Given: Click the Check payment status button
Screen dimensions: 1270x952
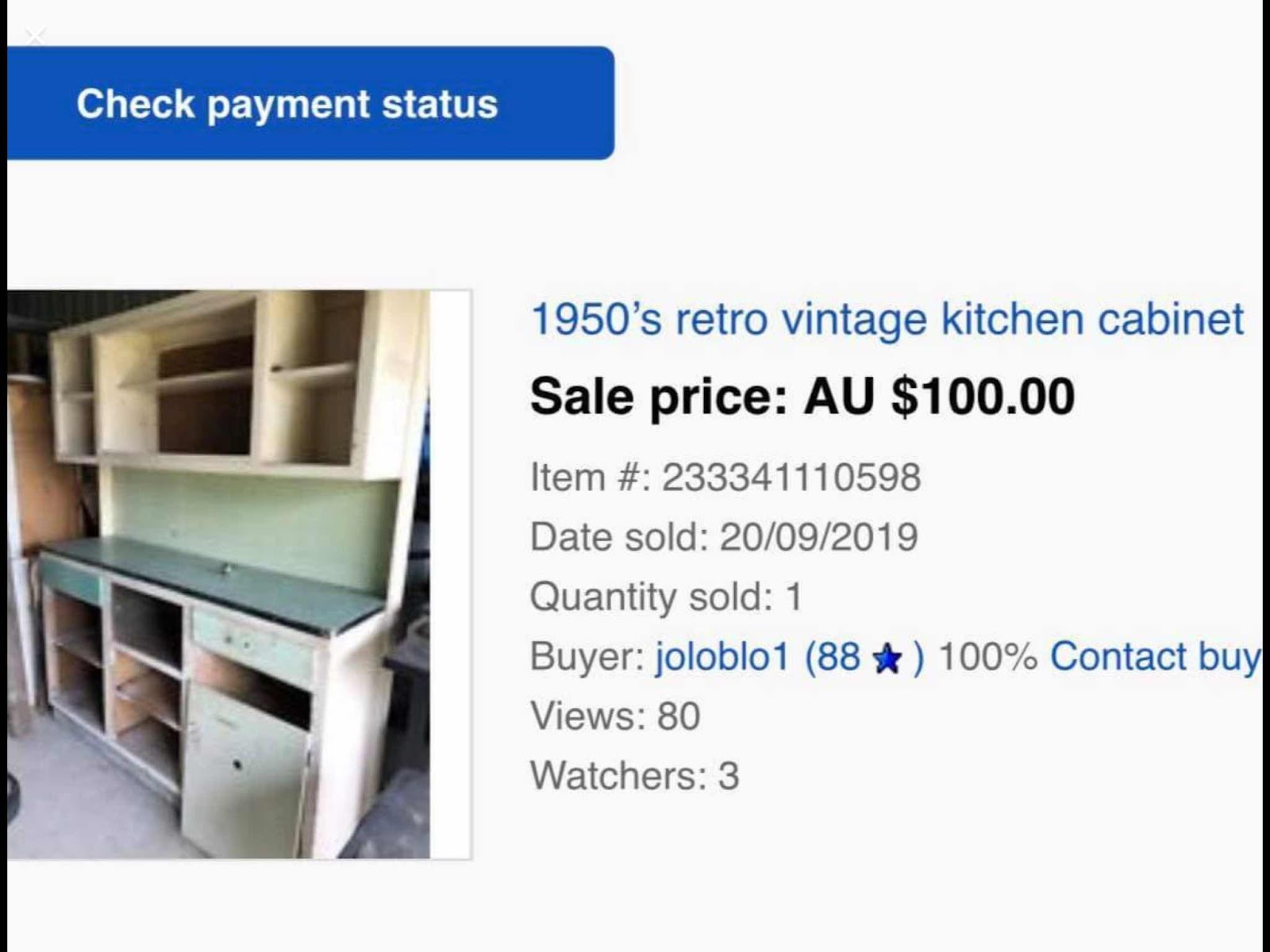Looking at the screenshot, I should click(x=310, y=103).
